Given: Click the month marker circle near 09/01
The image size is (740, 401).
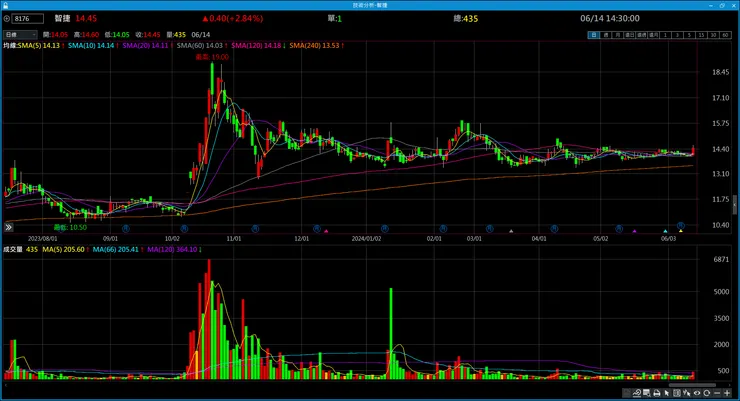Looking at the screenshot, I should pos(126,228).
